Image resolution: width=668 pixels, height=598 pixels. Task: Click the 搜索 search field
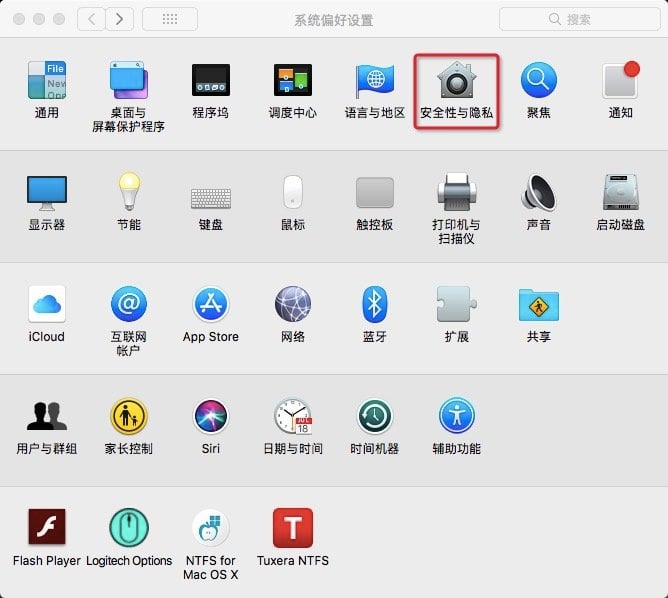coord(579,19)
